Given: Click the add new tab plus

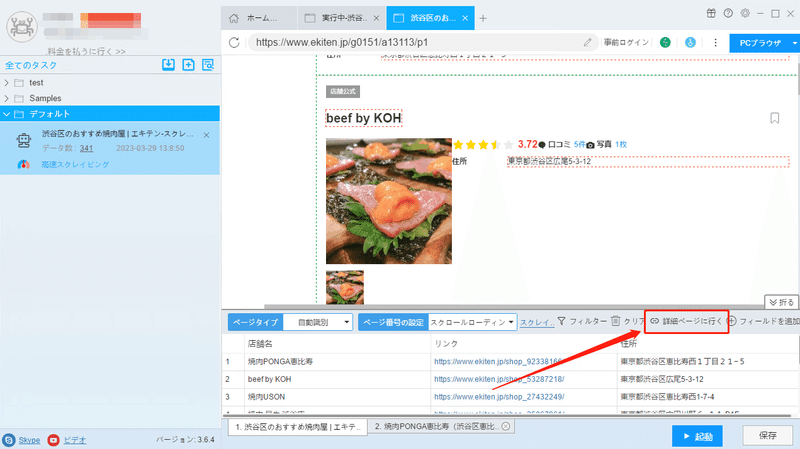Looking at the screenshot, I should [x=483, y=18].
